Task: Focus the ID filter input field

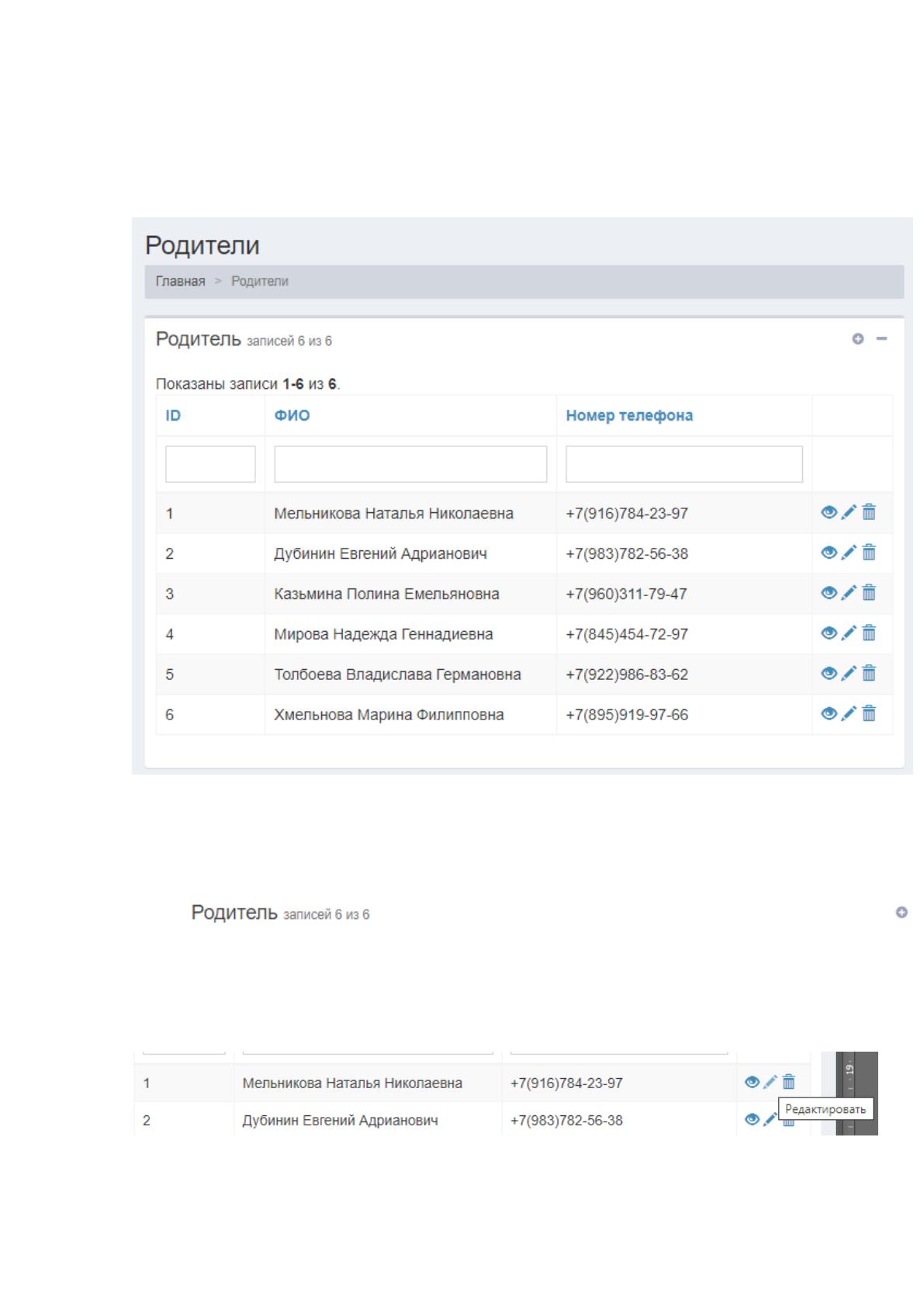Action: tap(210, 464)
